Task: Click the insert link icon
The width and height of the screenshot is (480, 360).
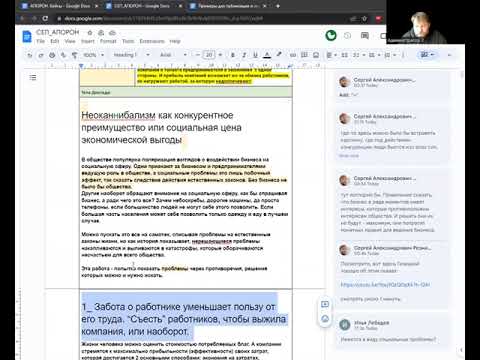Action: (293, 55)
